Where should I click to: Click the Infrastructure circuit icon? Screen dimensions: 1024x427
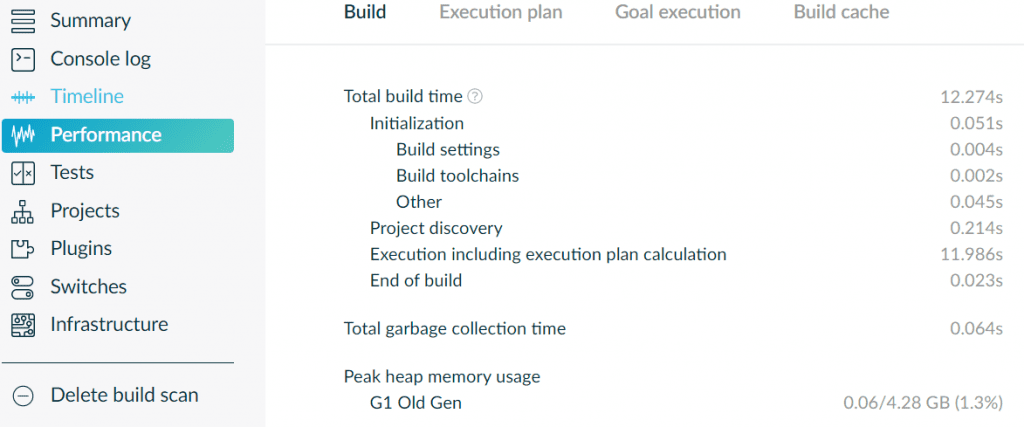[23, 325]
